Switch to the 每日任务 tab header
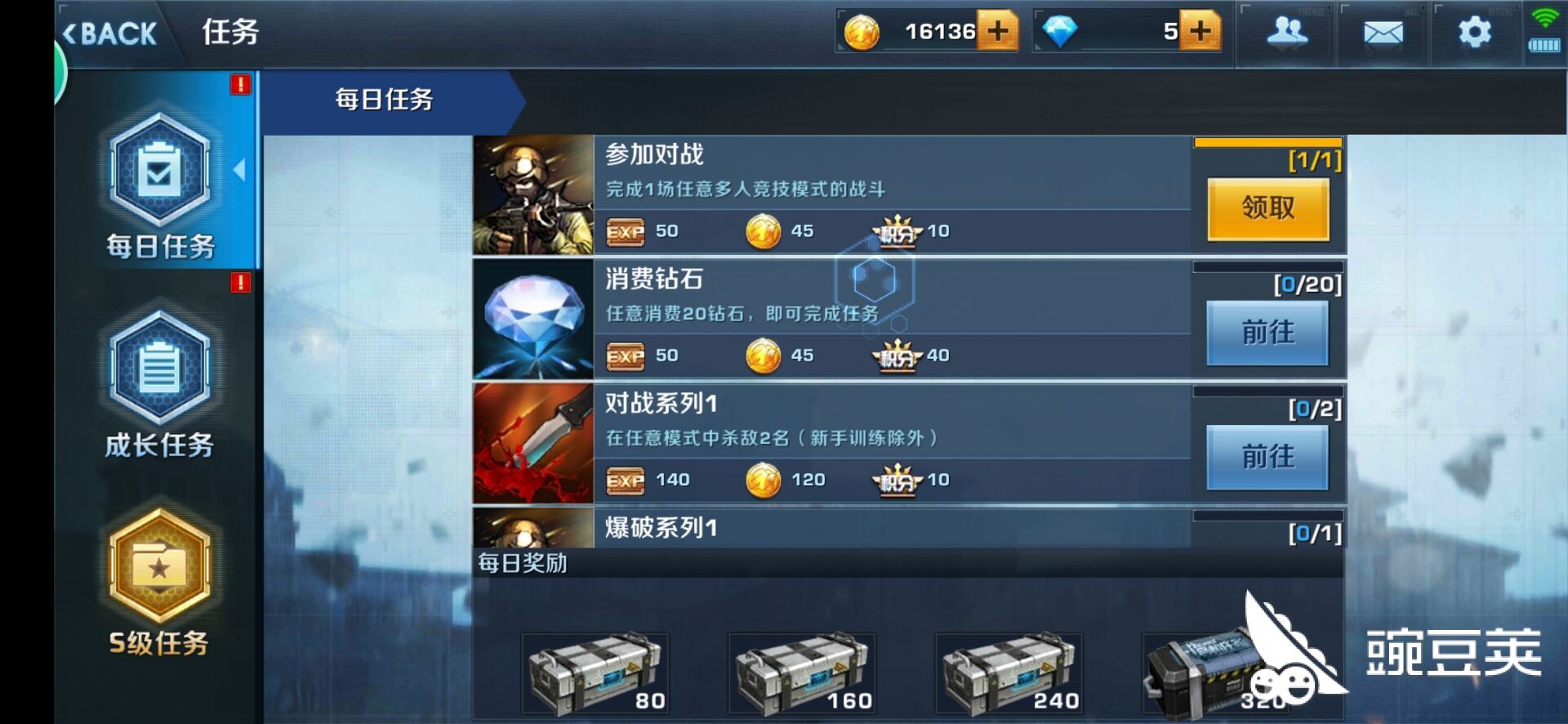Image resolution: width=1568 pixels, height=724 pixels. [384, 100]
